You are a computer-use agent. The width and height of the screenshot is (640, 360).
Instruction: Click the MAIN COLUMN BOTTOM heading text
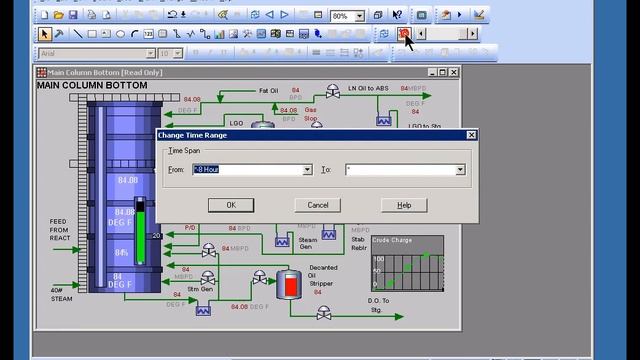(92, 85)
